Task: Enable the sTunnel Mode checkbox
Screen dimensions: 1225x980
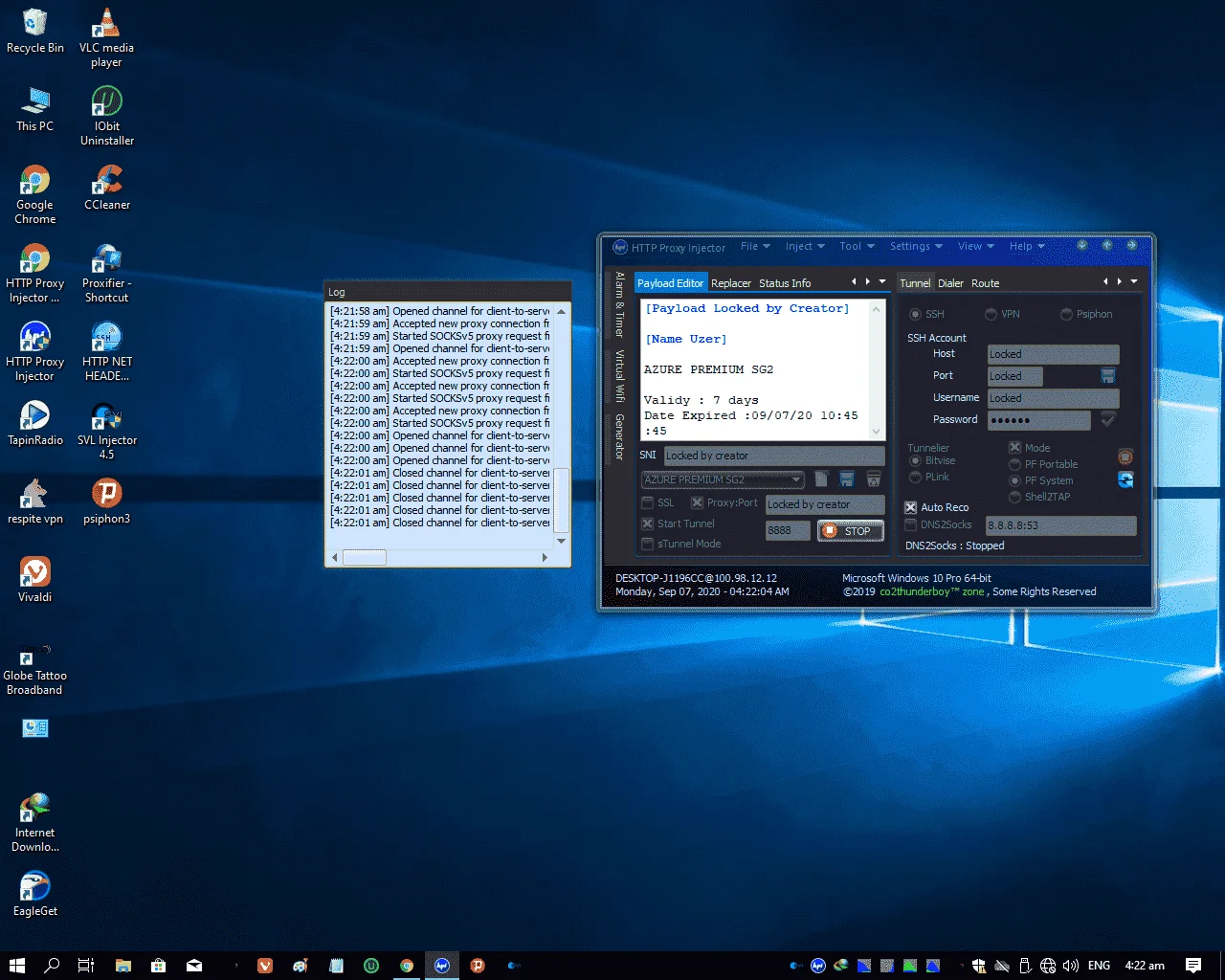Action: coord(648,544)
